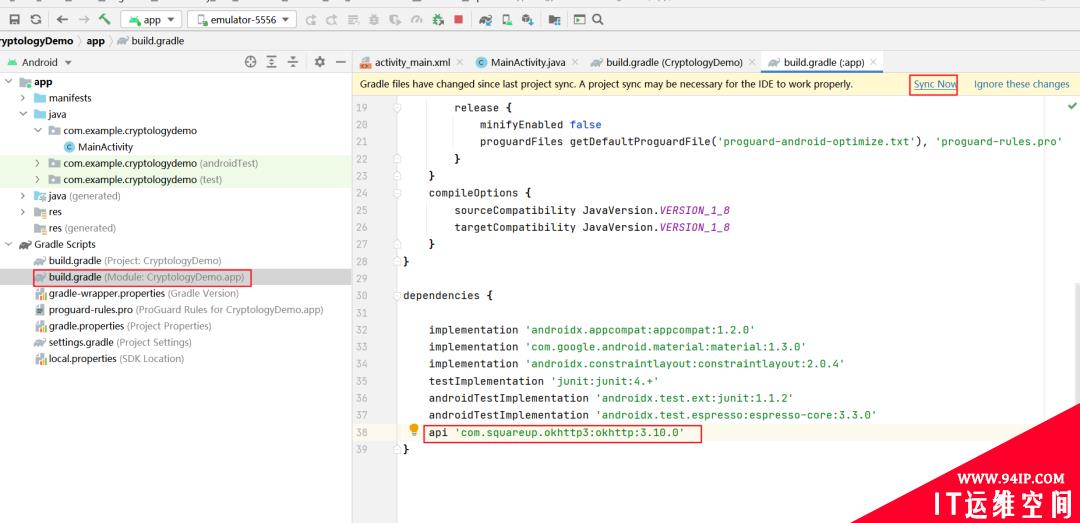
Task: Click the Collapse All icon in project panel
Action: [x=293, y=62]
